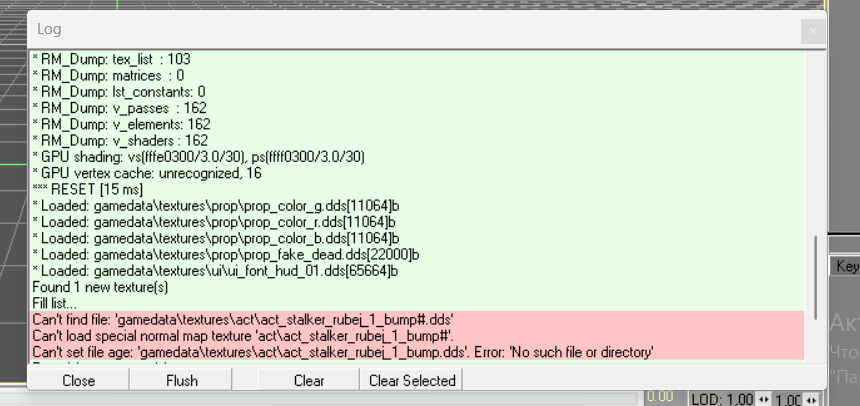Select the ui_font_hud_01.dds loaded line
860x406 pixels.
pyautogui.click(x=416, y=271)
